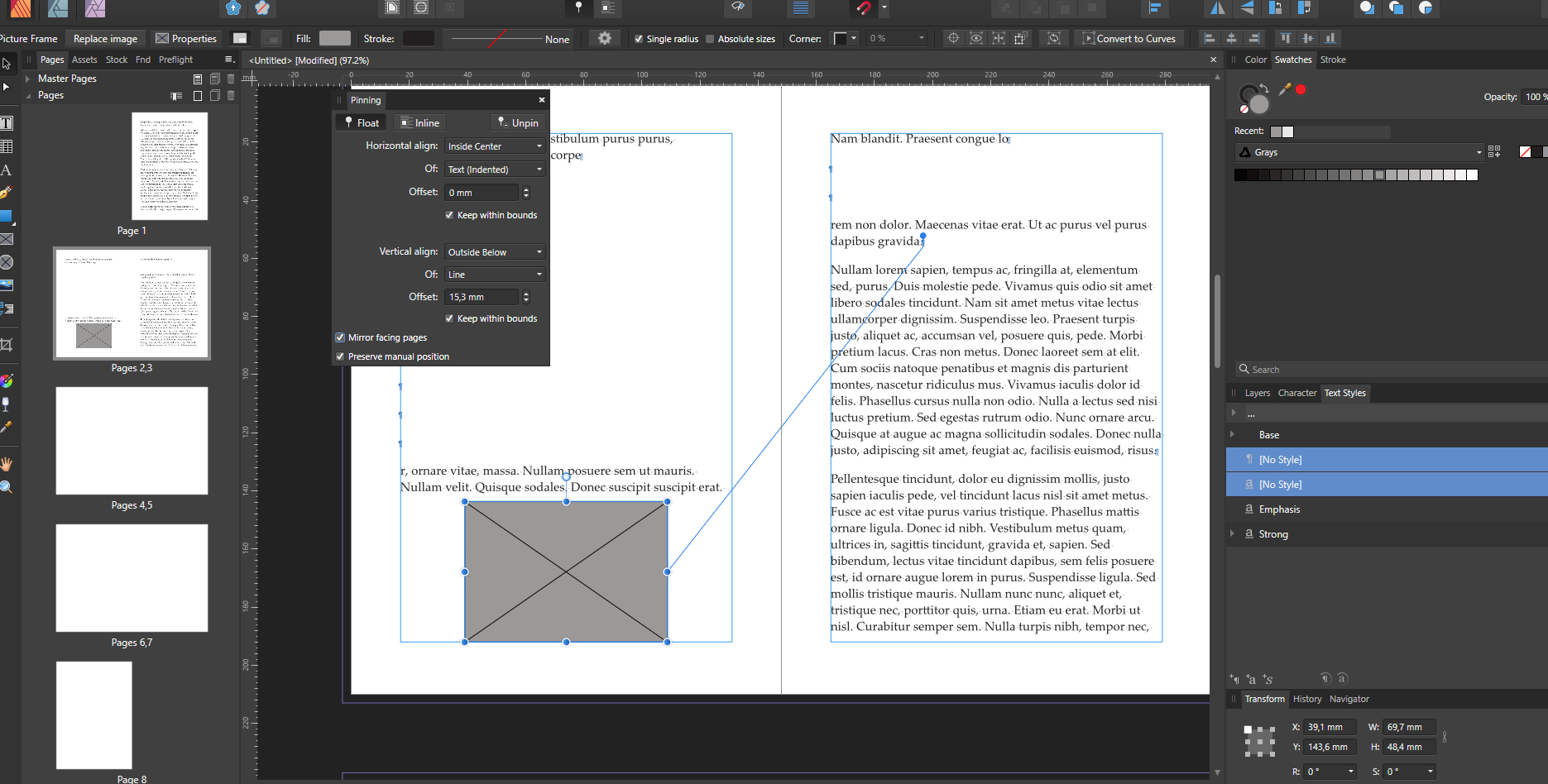The image size is (1548, 784).
Task: Click the color picker eyedropper in Swatches
Action: click(1285, 88)
